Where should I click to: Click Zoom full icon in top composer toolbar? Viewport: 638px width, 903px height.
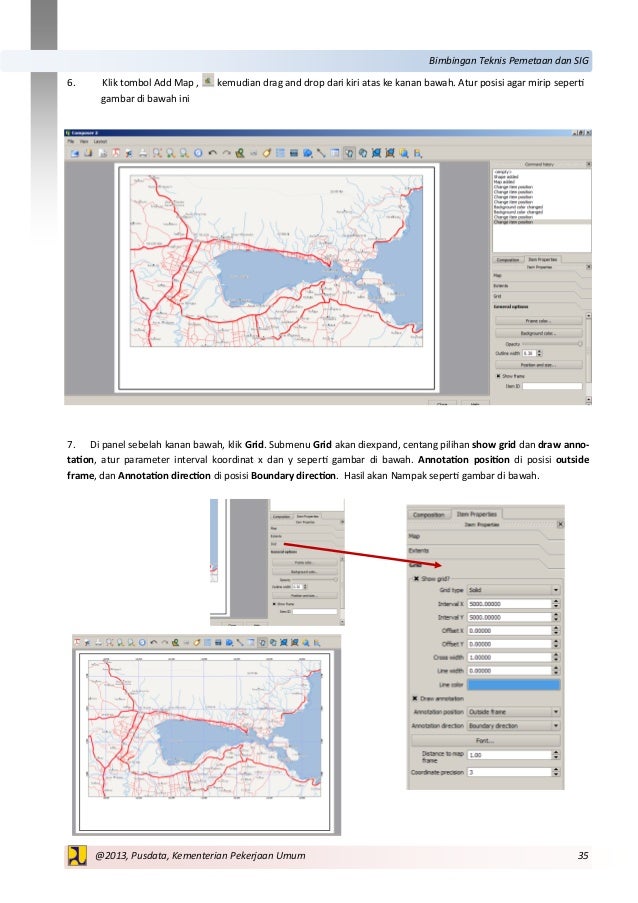click(156, 153)
